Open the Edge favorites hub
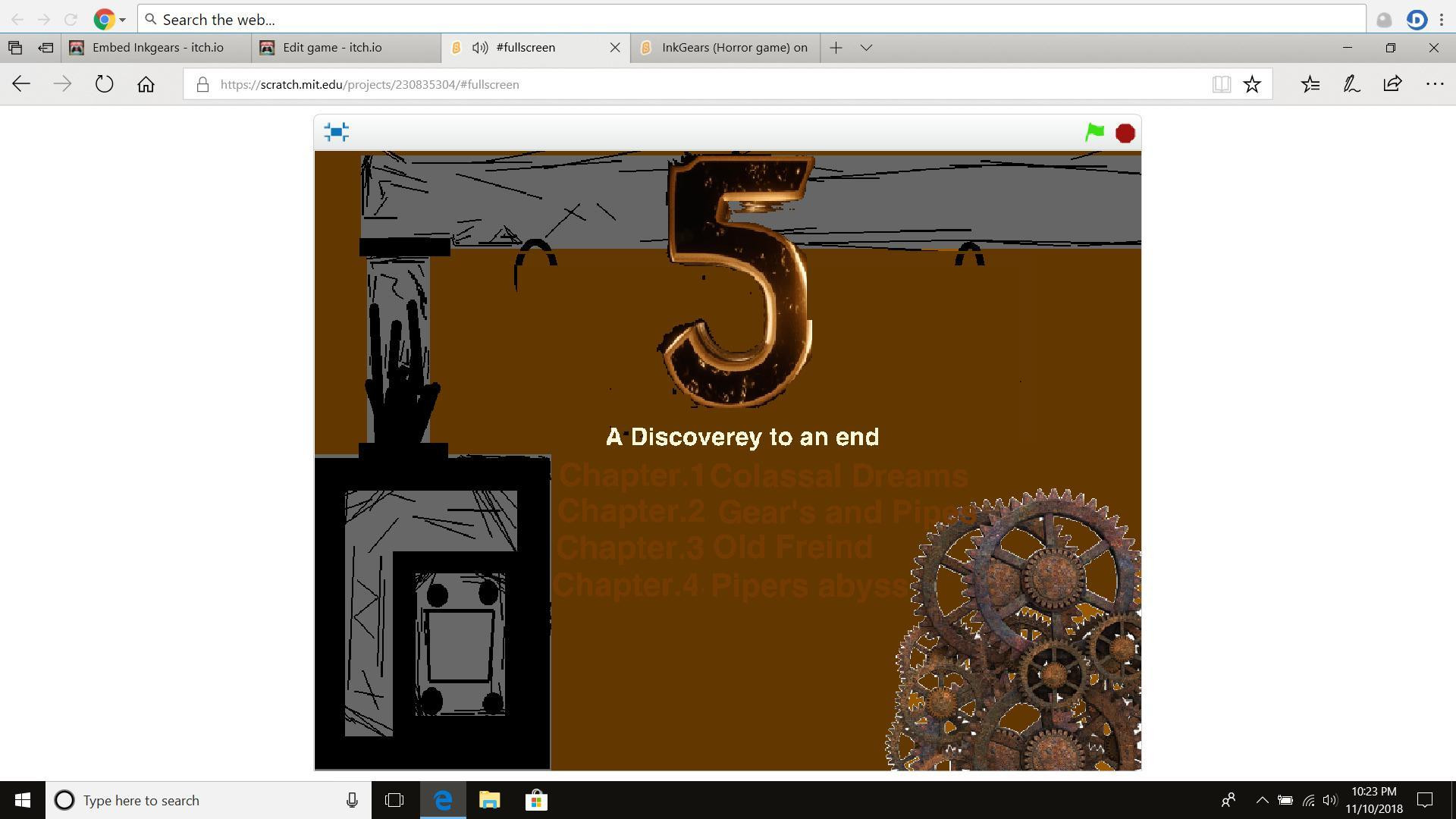Screen dimensions: 1456x819 1310,84
